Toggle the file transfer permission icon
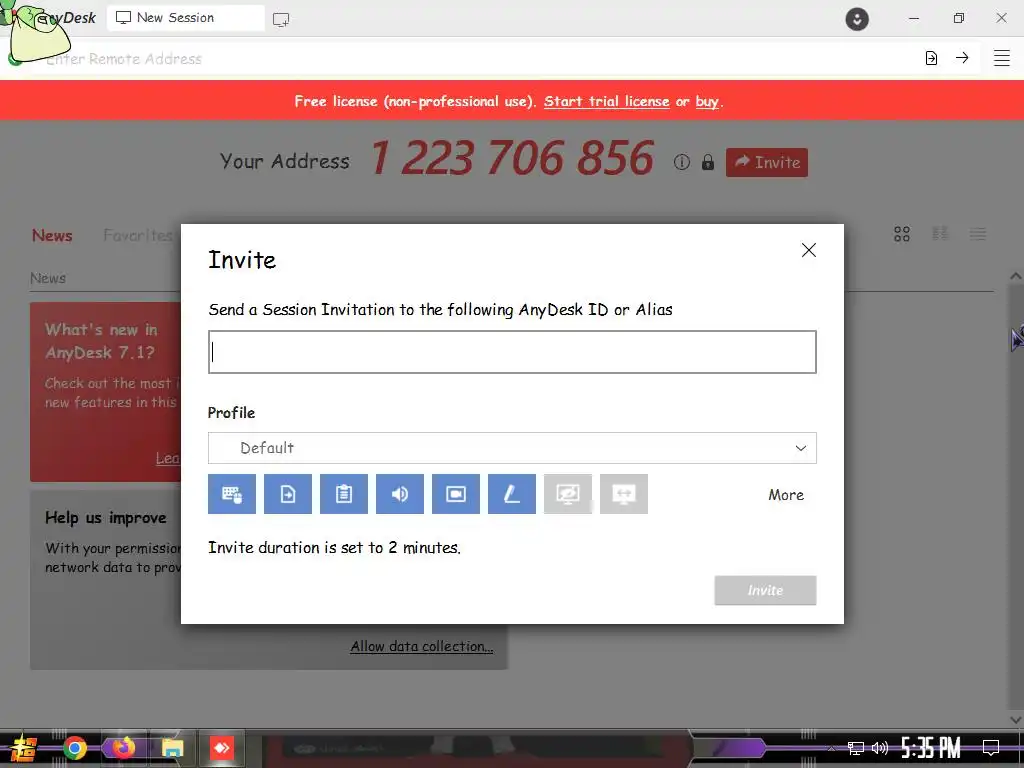The height and width of the screenshot is (768, 1024). tap(288, 494)
